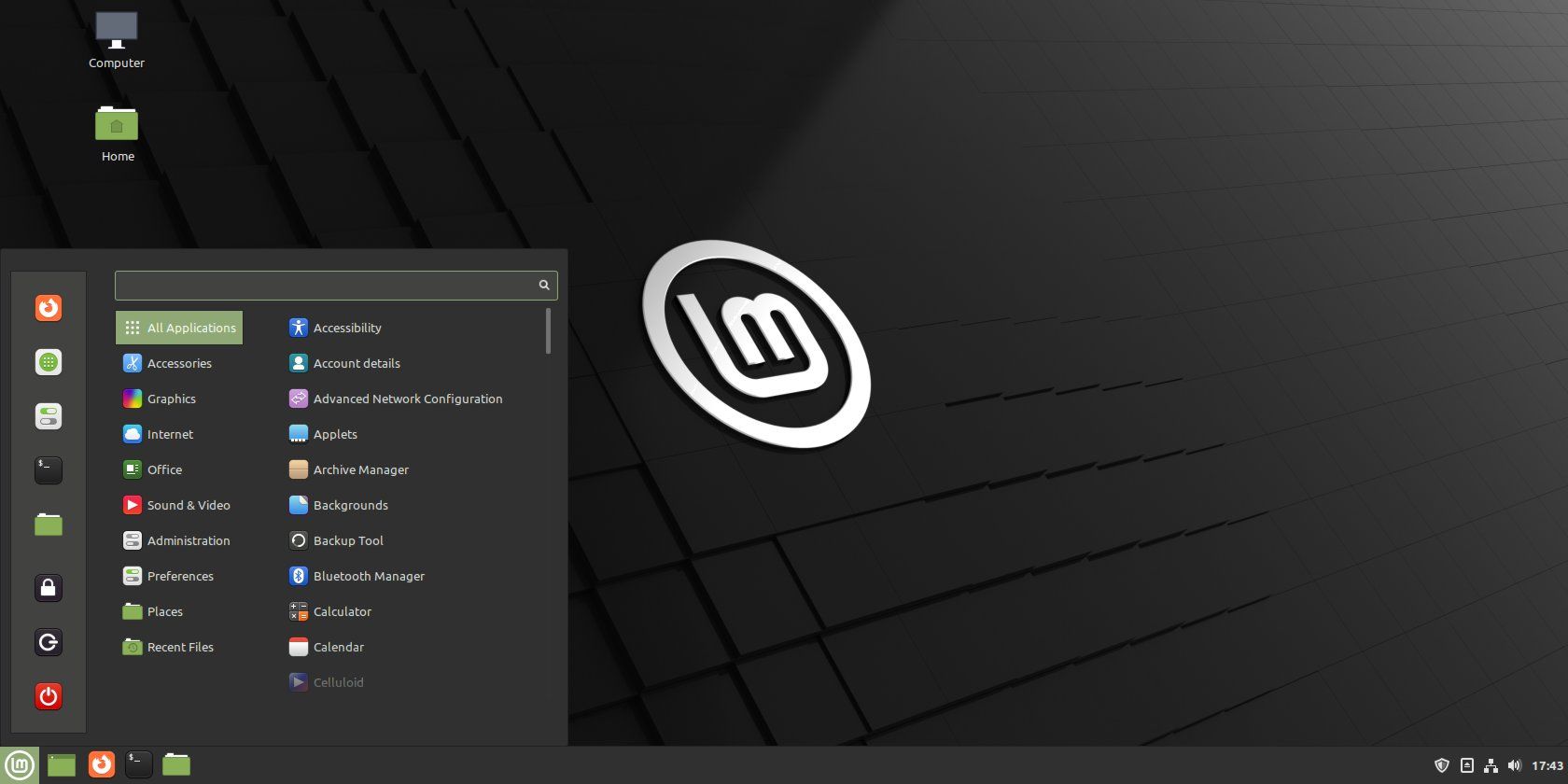Select the Home folder desktop icon
The image size is (1568, 784).
click(x=118, y=133)
